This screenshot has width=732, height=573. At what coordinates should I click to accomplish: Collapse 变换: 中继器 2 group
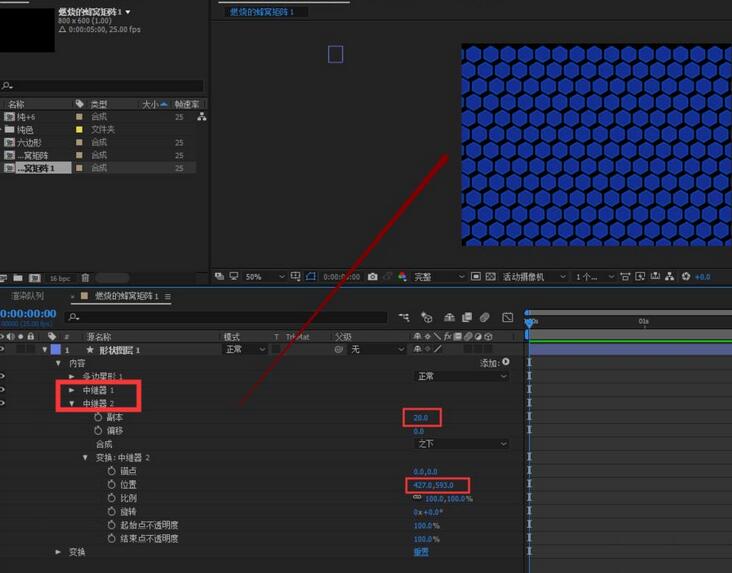click(x=85, y=458)
